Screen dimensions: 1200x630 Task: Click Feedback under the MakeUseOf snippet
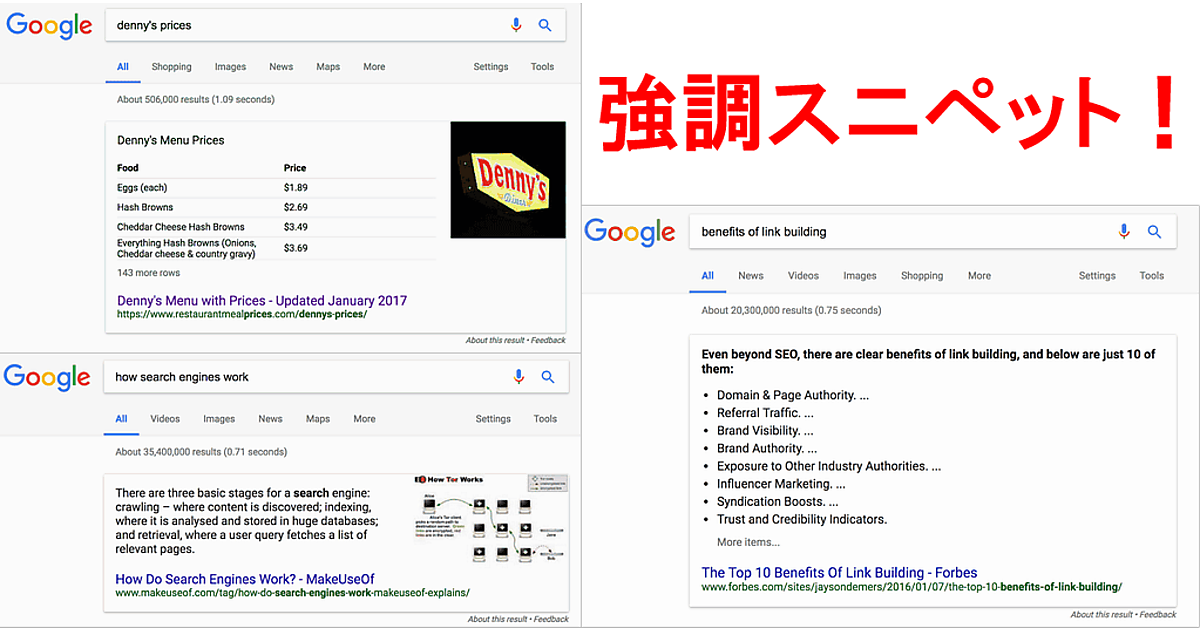tap(551, 619)
